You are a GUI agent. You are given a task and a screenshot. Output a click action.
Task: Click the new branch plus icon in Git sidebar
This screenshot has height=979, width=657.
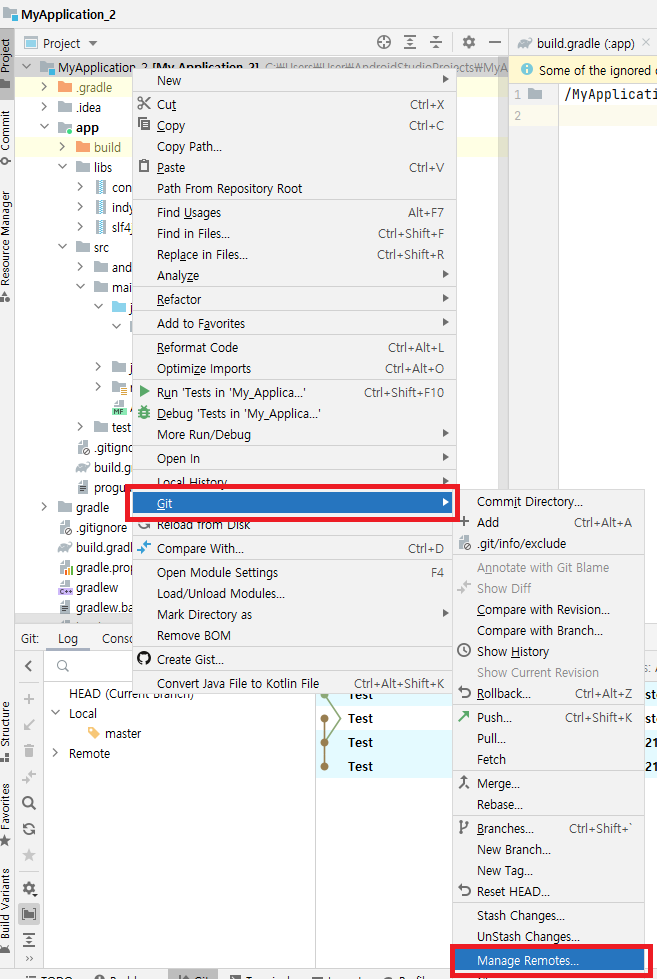click(29, 699)
